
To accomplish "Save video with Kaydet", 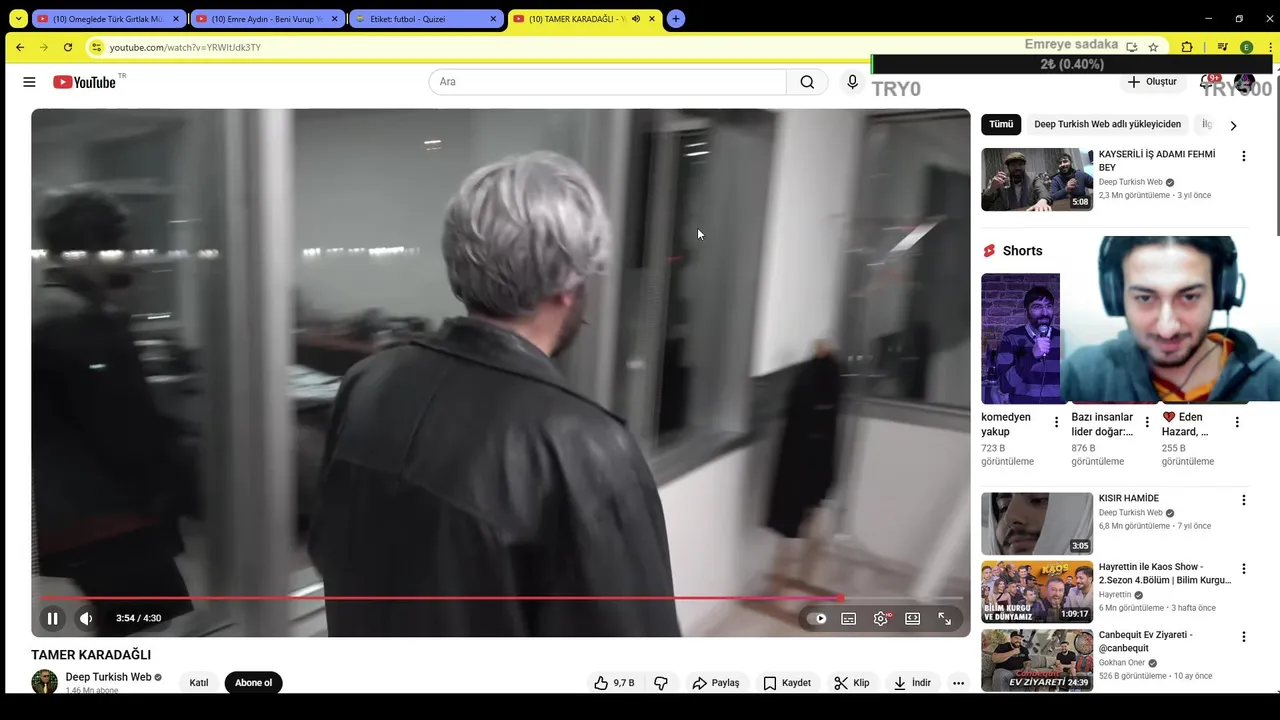I will [x=787, y=683].
